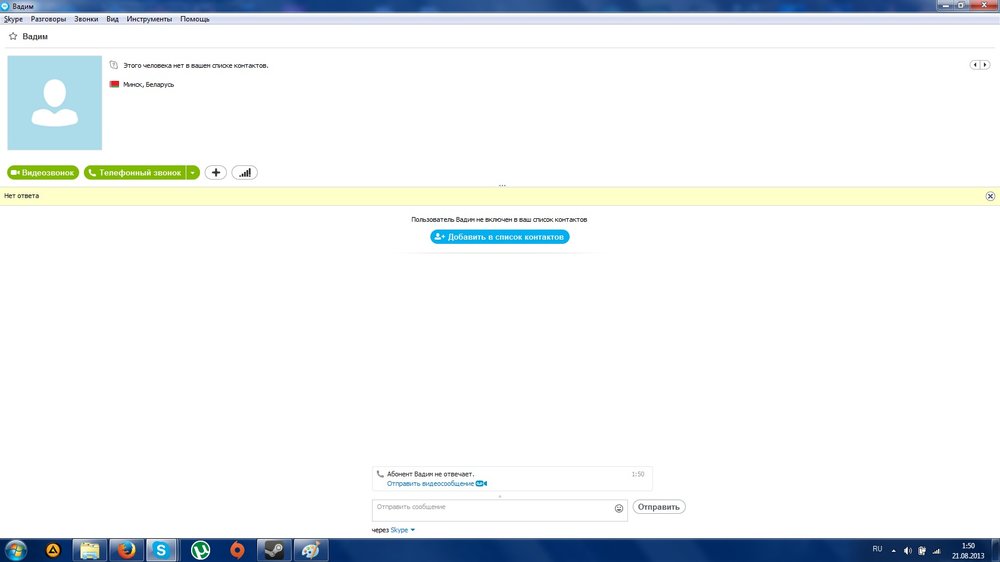Expand the phone call options arrow
The image size is (1000, 562).
click(x=193, y=173)
